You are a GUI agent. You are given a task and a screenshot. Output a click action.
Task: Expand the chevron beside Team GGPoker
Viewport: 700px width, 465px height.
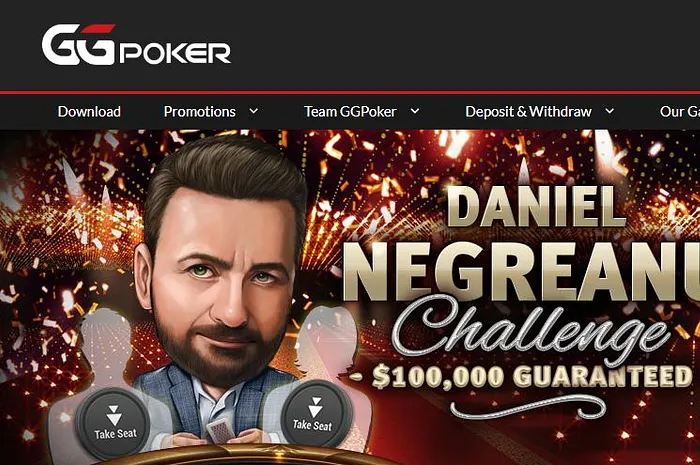click(415, 111)
